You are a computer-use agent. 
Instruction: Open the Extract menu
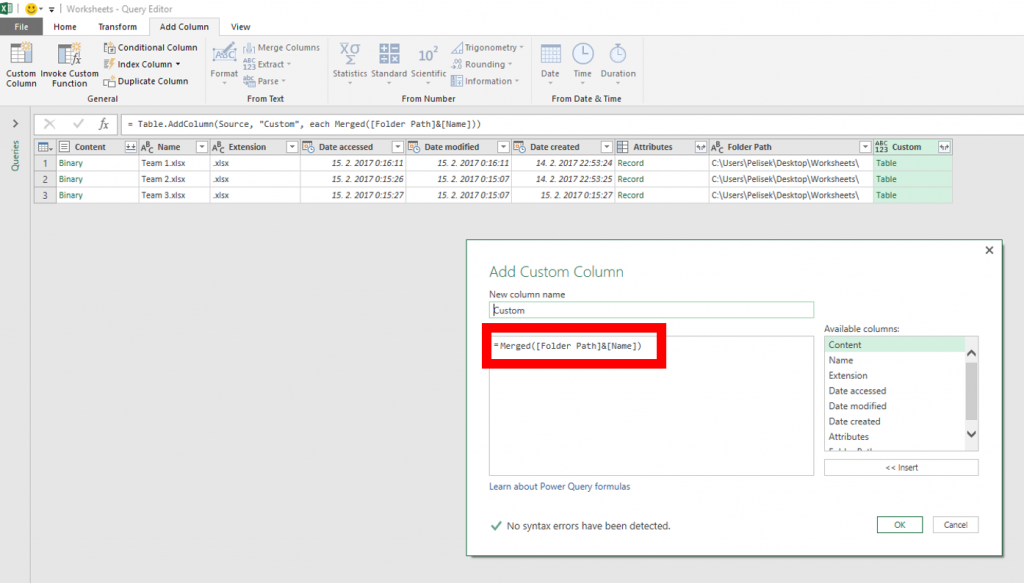coord(267,64)
